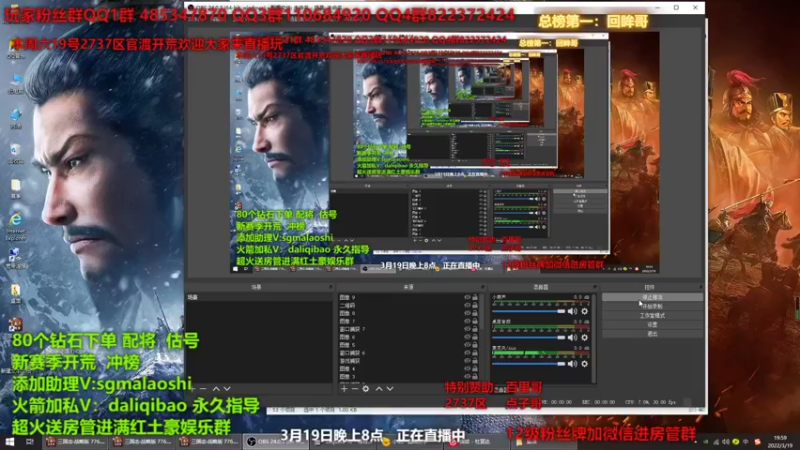Move scene up arrow in 场景 panel

(x=216, y=389)
